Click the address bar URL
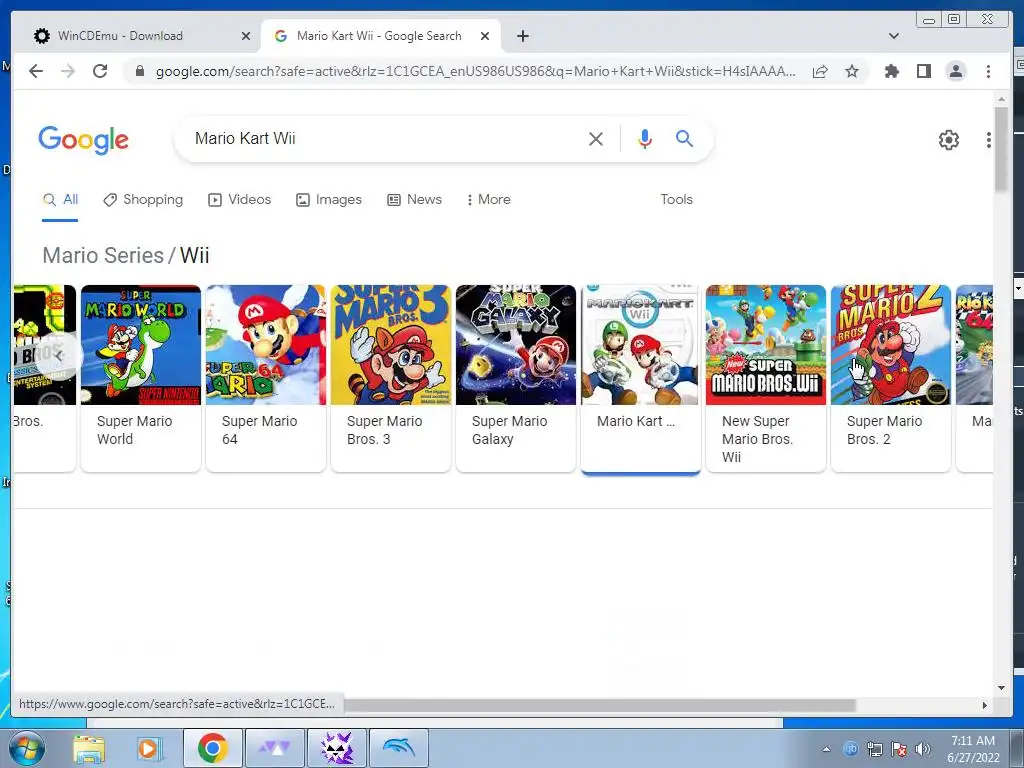The width and height of the screenshot is (1024, 768). click(475, 71)
